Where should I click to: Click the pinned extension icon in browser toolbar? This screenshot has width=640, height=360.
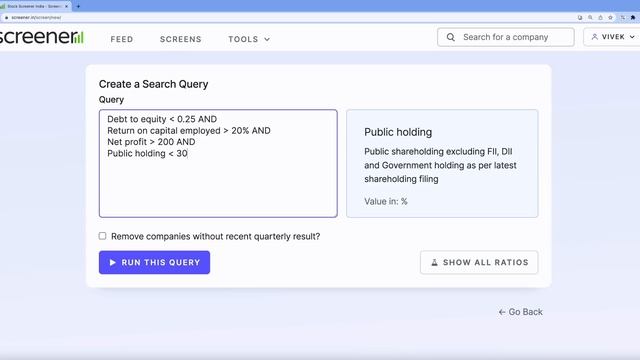click(633, 18)
